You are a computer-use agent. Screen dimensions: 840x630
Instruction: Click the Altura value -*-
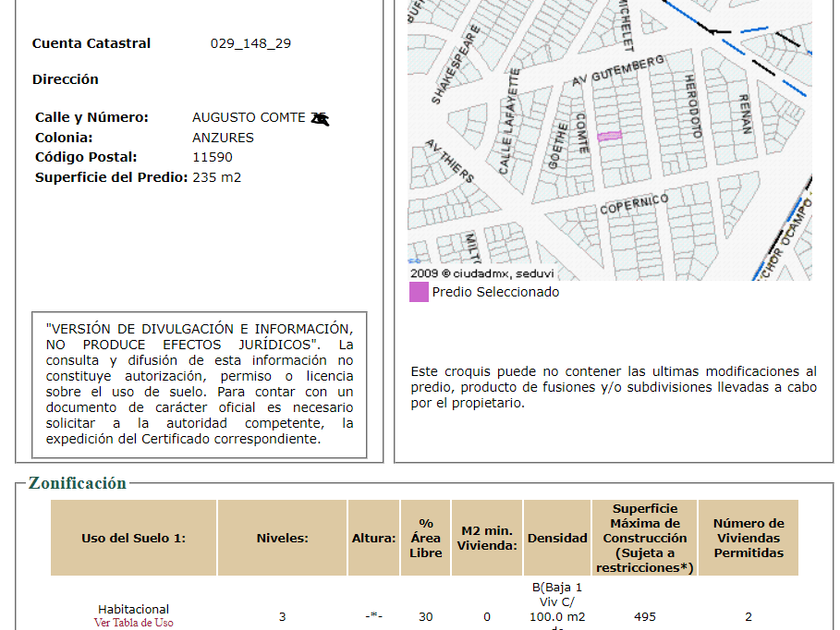click(373, 616)
